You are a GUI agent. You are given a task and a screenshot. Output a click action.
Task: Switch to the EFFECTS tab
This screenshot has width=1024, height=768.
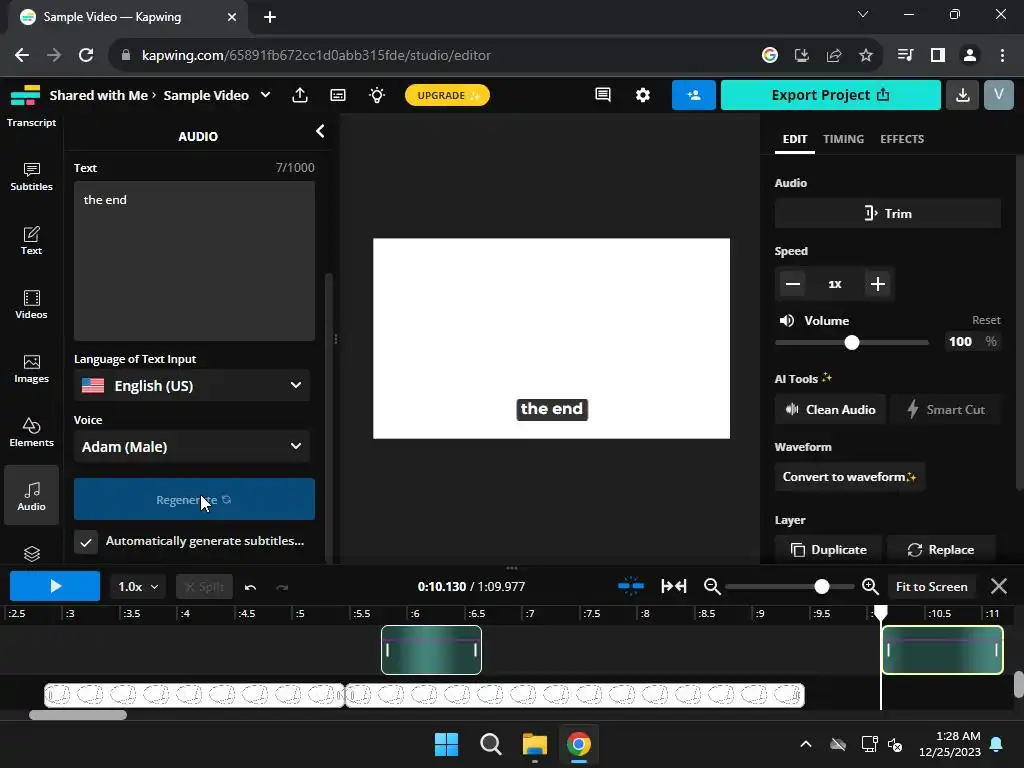(x=902, y=139)
